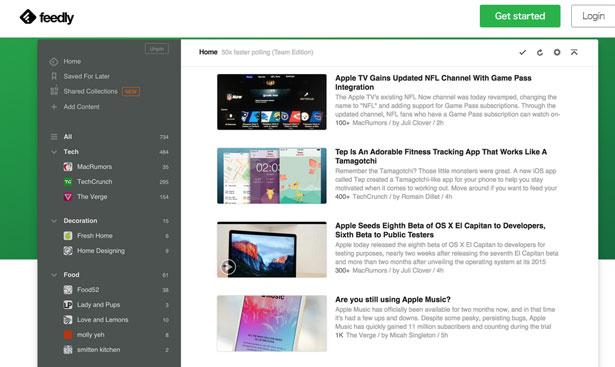Image resolution: width=615 pixels, height=367 pixels.
Task: Open Apple Seeds Eighth Beta headline
Action: [x=440, y=230]
